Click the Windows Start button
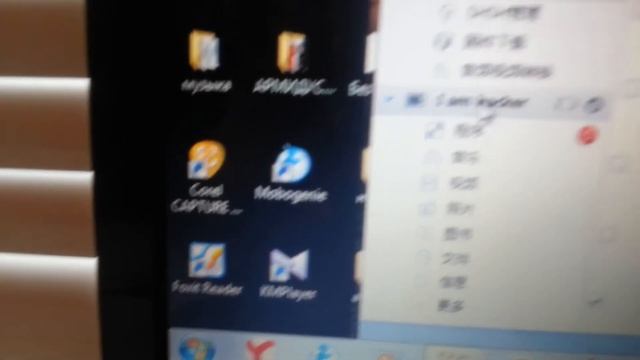This screenshot has width=640, height=360. coord(197,350)
